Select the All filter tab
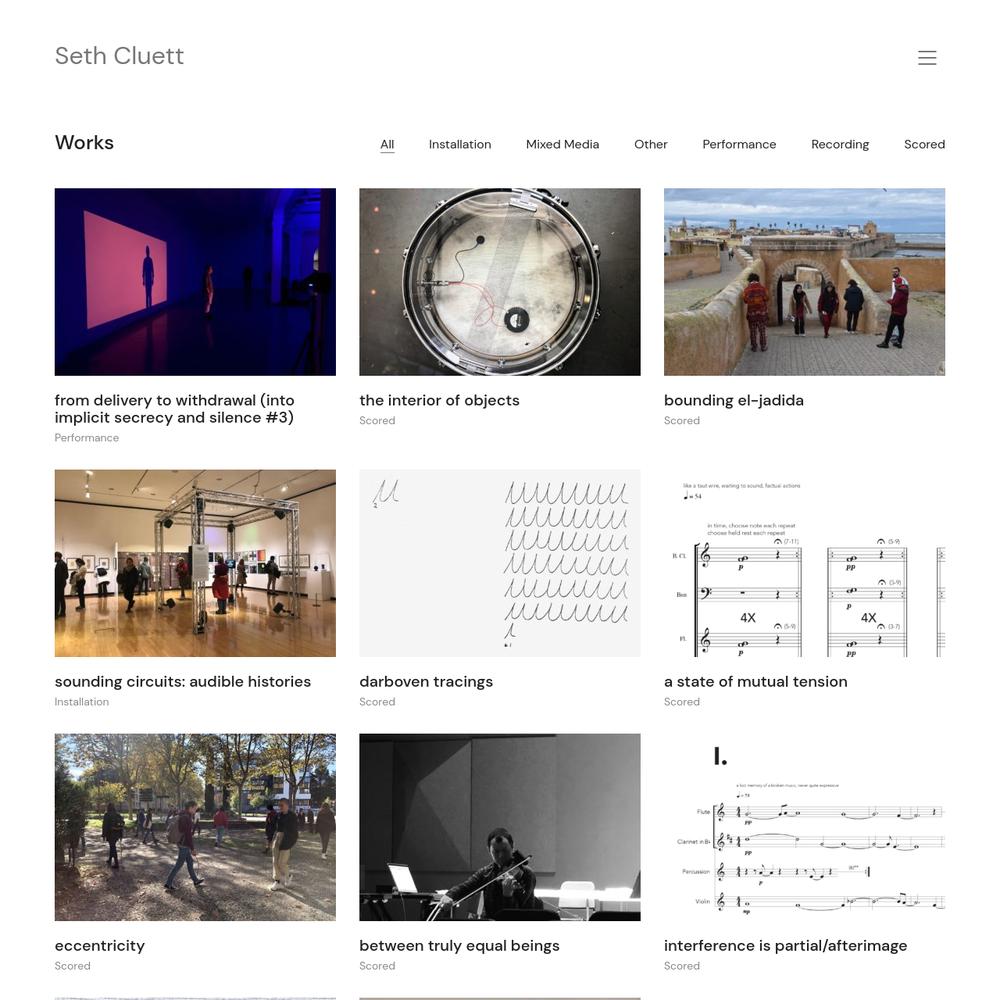Screen dimensions: 1000x1000 pos(387,144)
